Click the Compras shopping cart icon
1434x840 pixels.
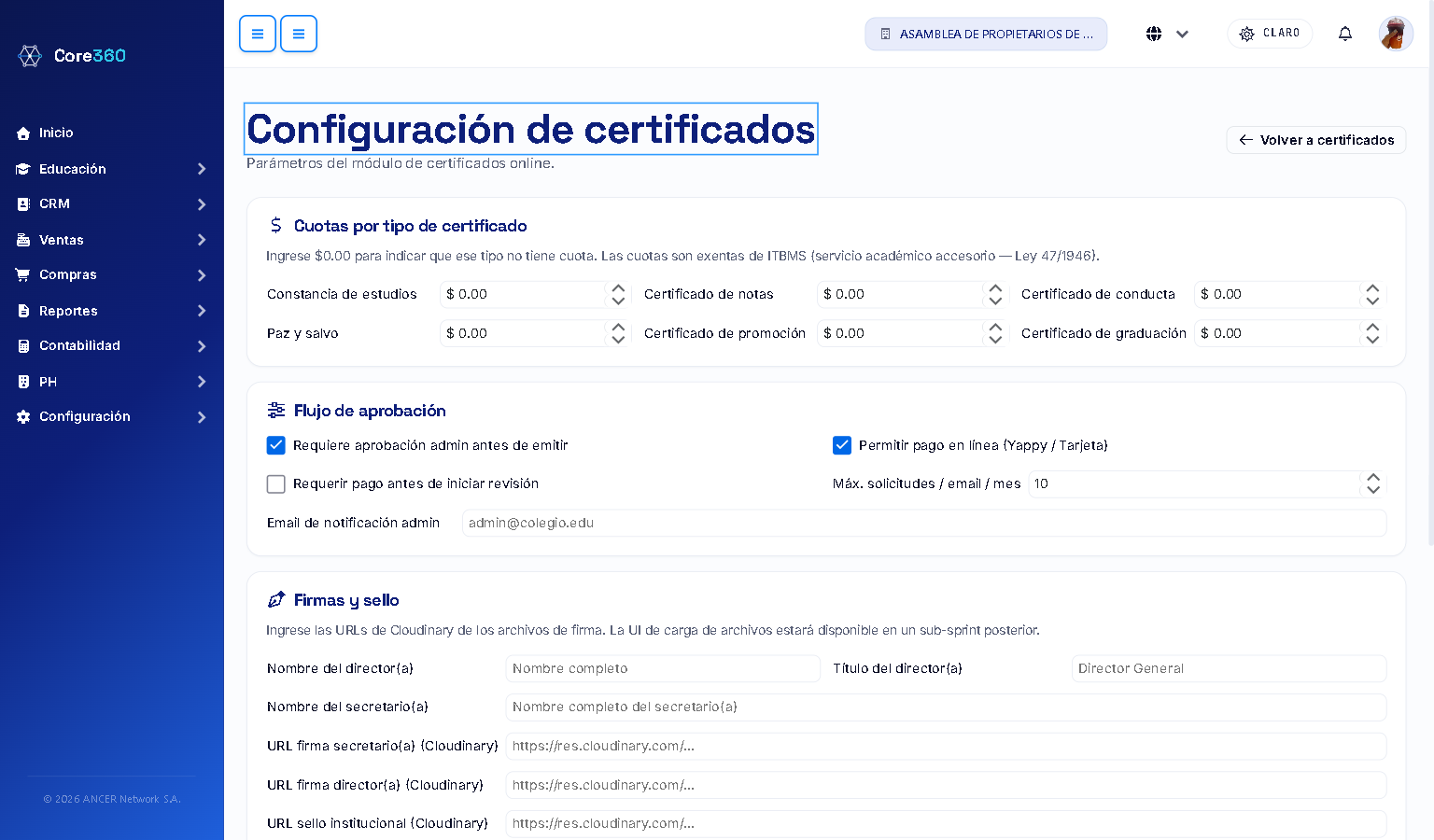23,274
